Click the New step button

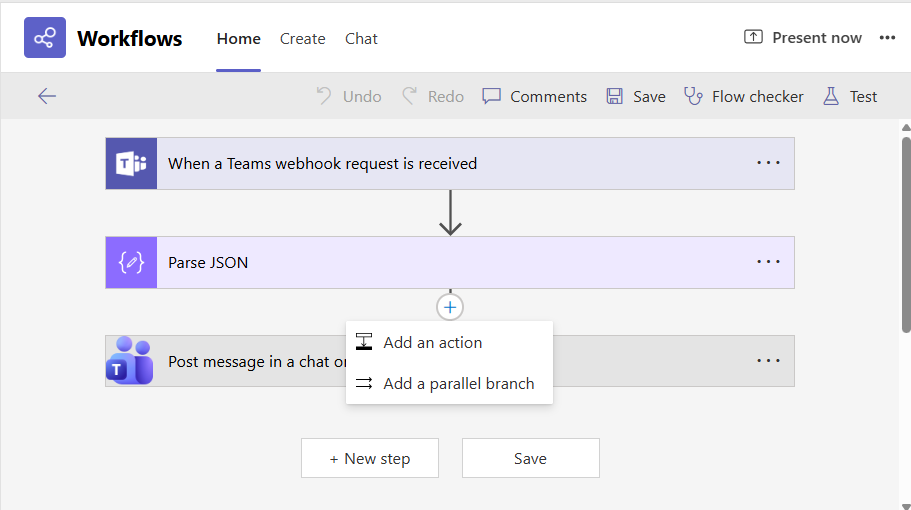click(x=370, y=458)
